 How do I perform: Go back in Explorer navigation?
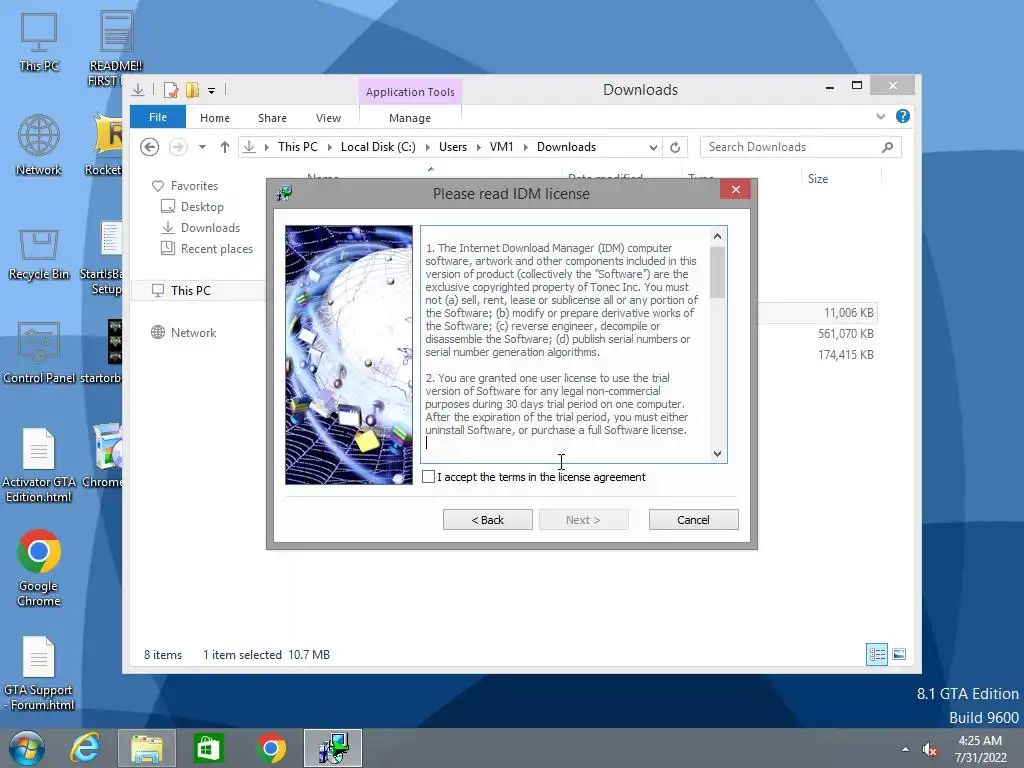click(x=150, y=147)
